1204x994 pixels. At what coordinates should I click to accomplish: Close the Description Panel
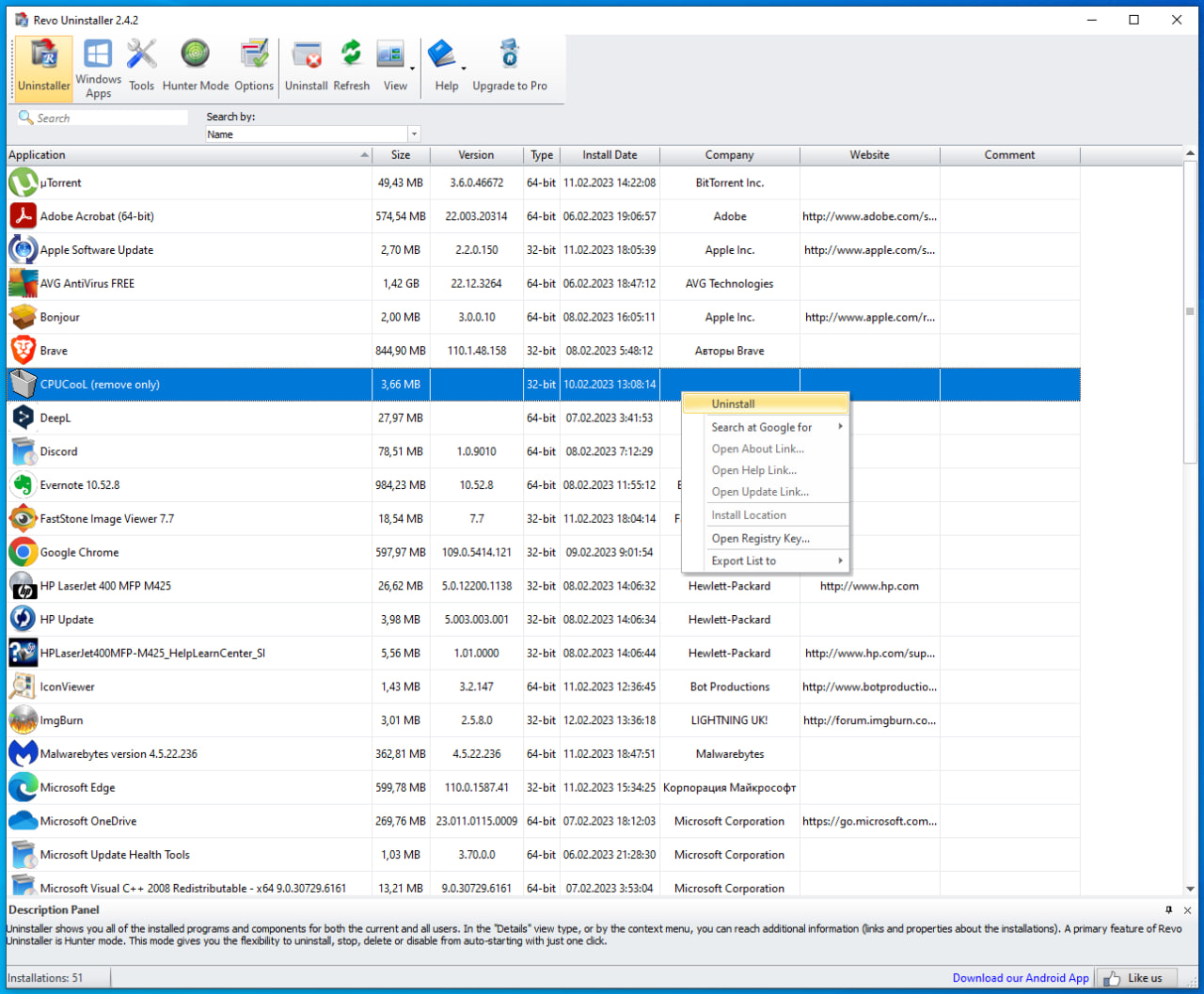coord(1187,910)
